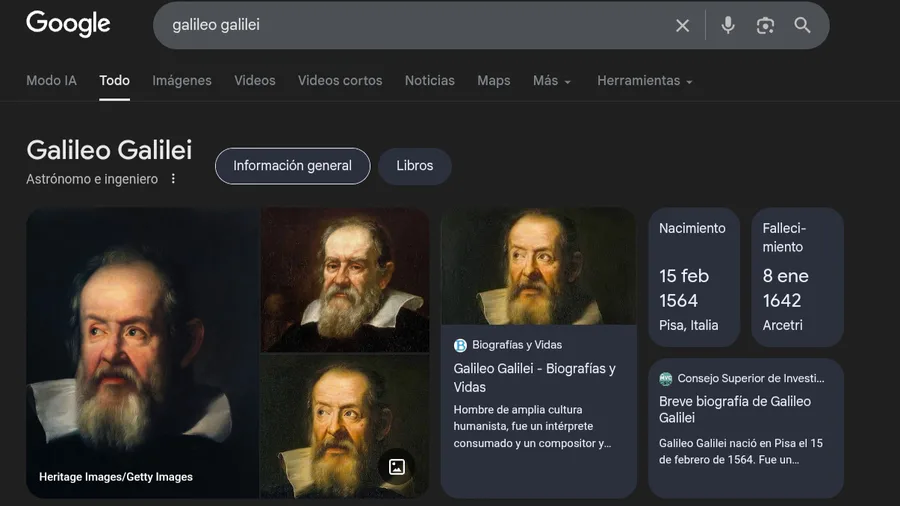Screen dimensions: 900x506
Task: Click the Galileo Galilei panel heading
Action: pyautogui.click(x=109, y=150)
